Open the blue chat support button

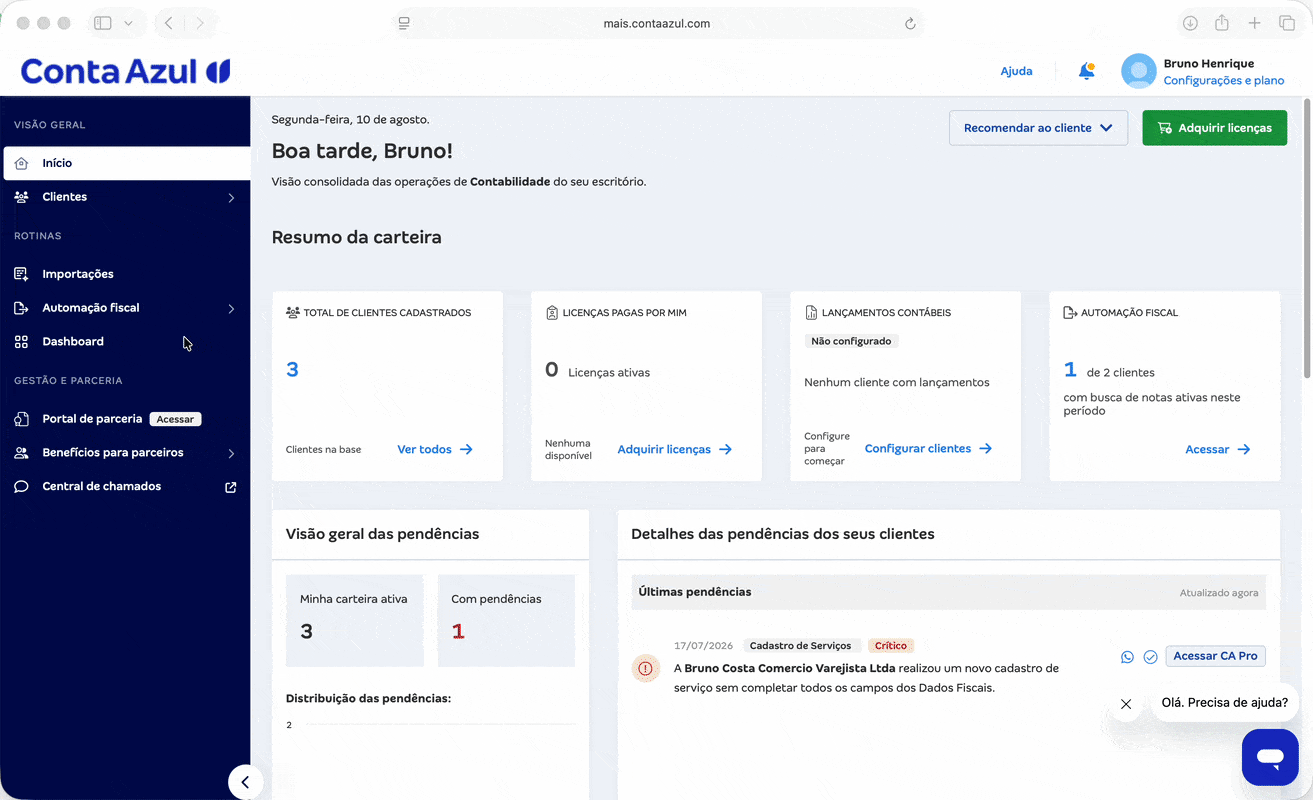pos(1270,757)
